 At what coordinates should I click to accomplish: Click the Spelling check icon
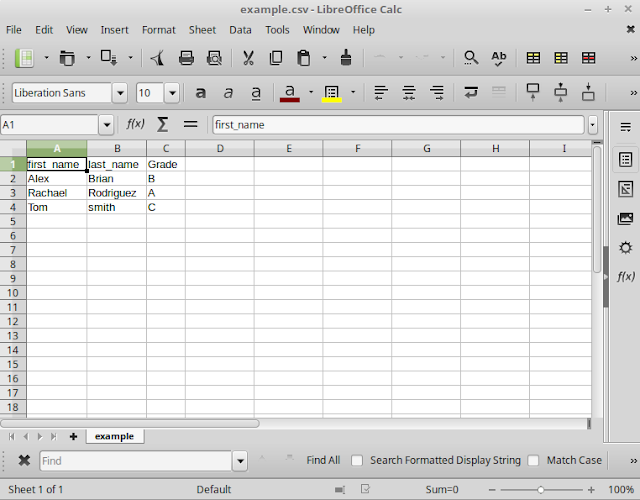pos(498,58)
